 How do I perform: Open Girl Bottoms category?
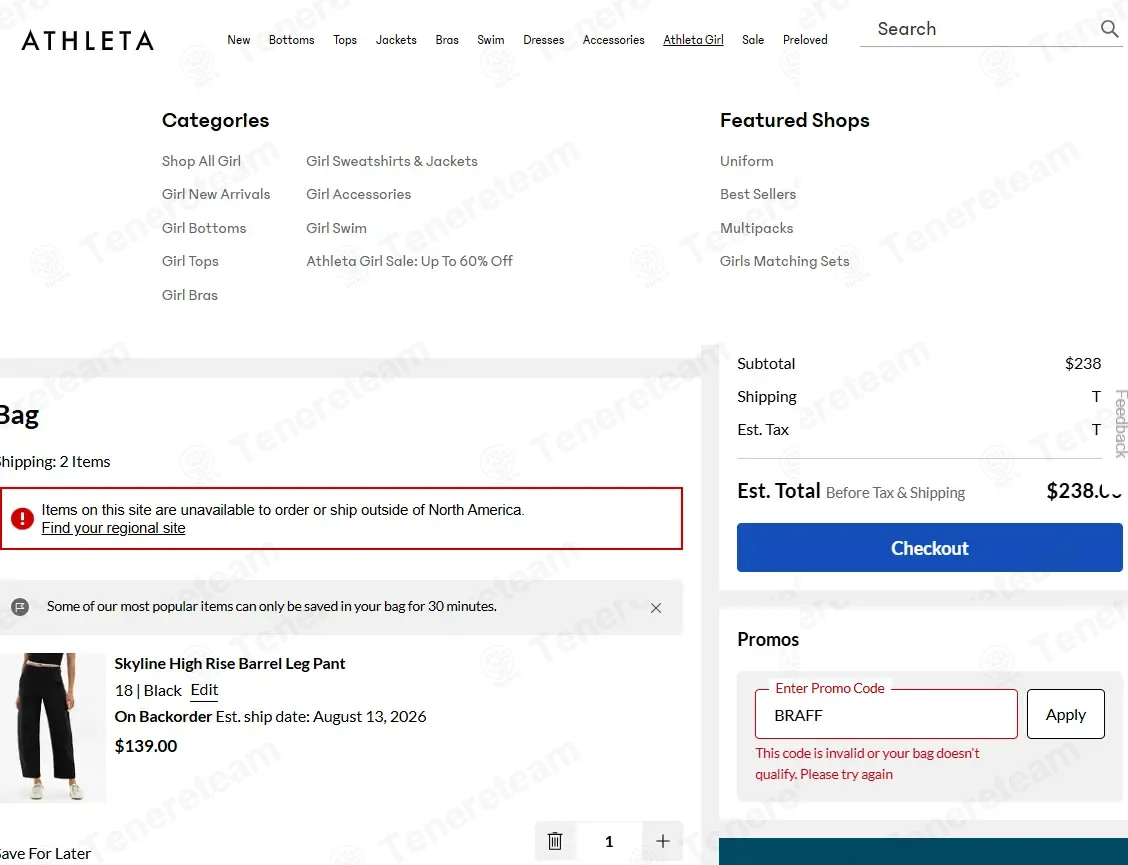(x=204, y=228)
